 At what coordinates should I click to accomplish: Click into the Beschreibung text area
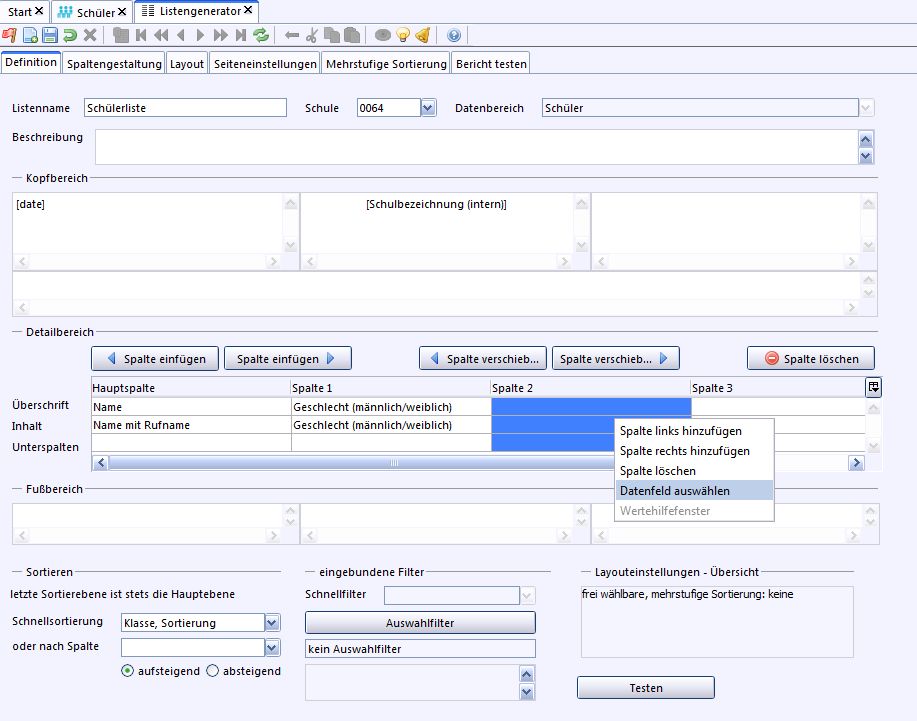point(477,147)
